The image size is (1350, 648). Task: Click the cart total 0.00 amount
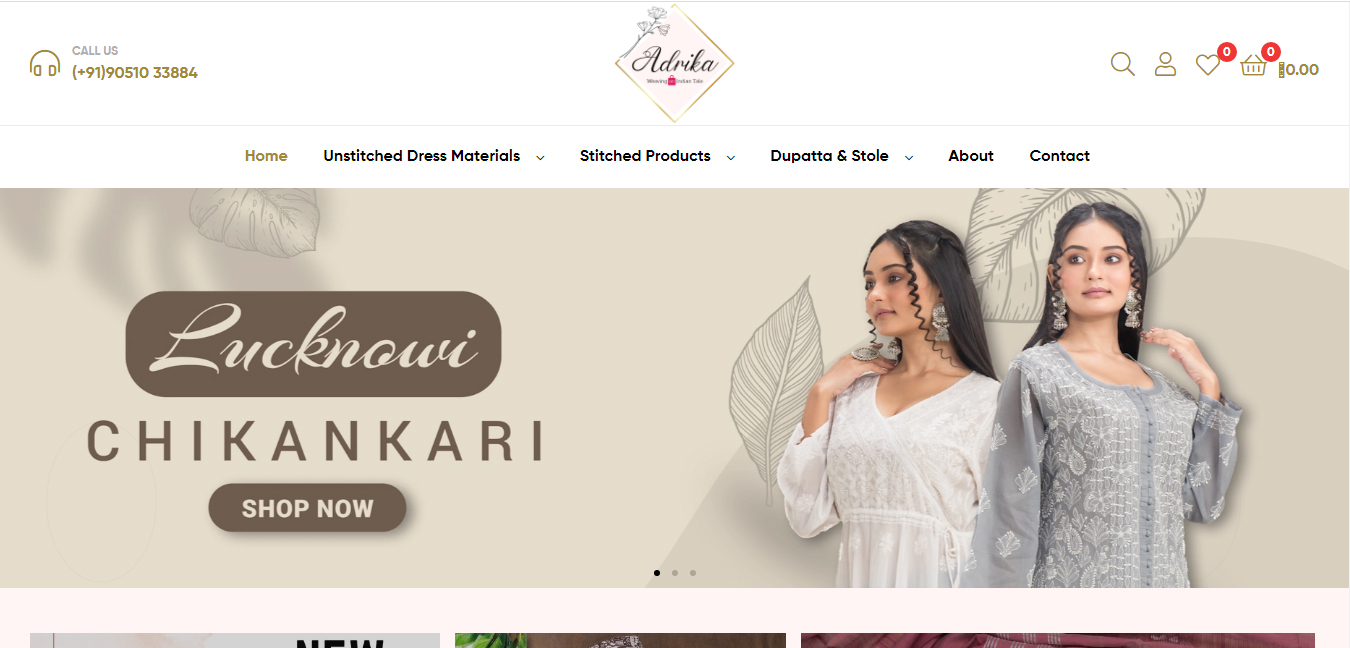click(1299, 70)
